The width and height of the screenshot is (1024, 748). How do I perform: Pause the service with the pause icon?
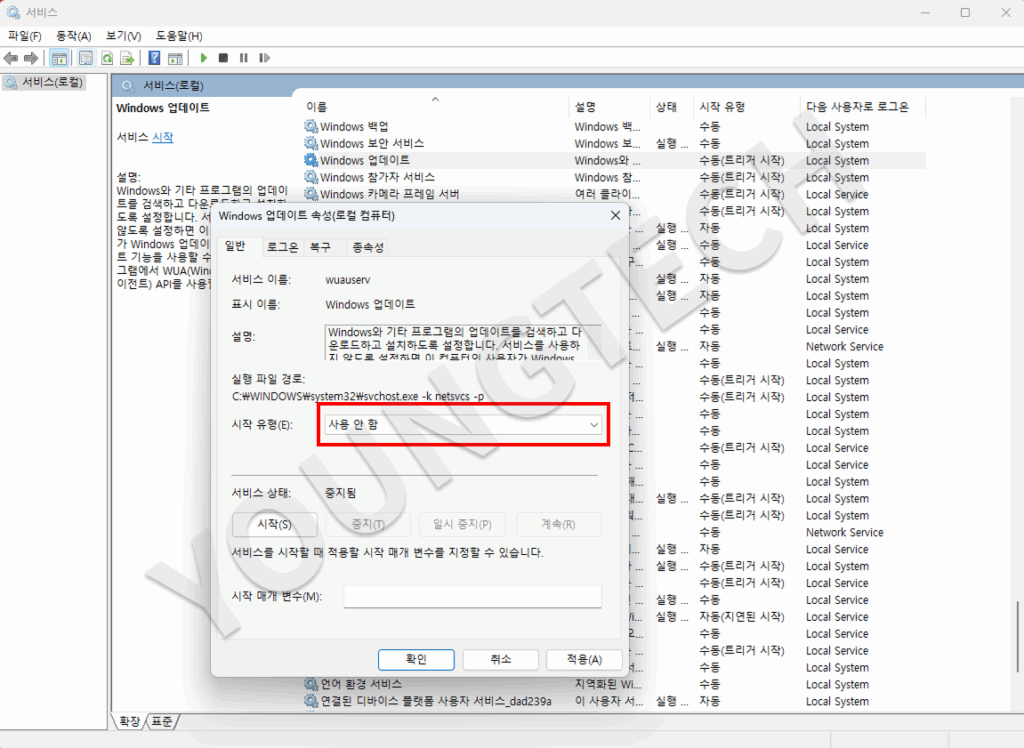[x=244, y=58]
